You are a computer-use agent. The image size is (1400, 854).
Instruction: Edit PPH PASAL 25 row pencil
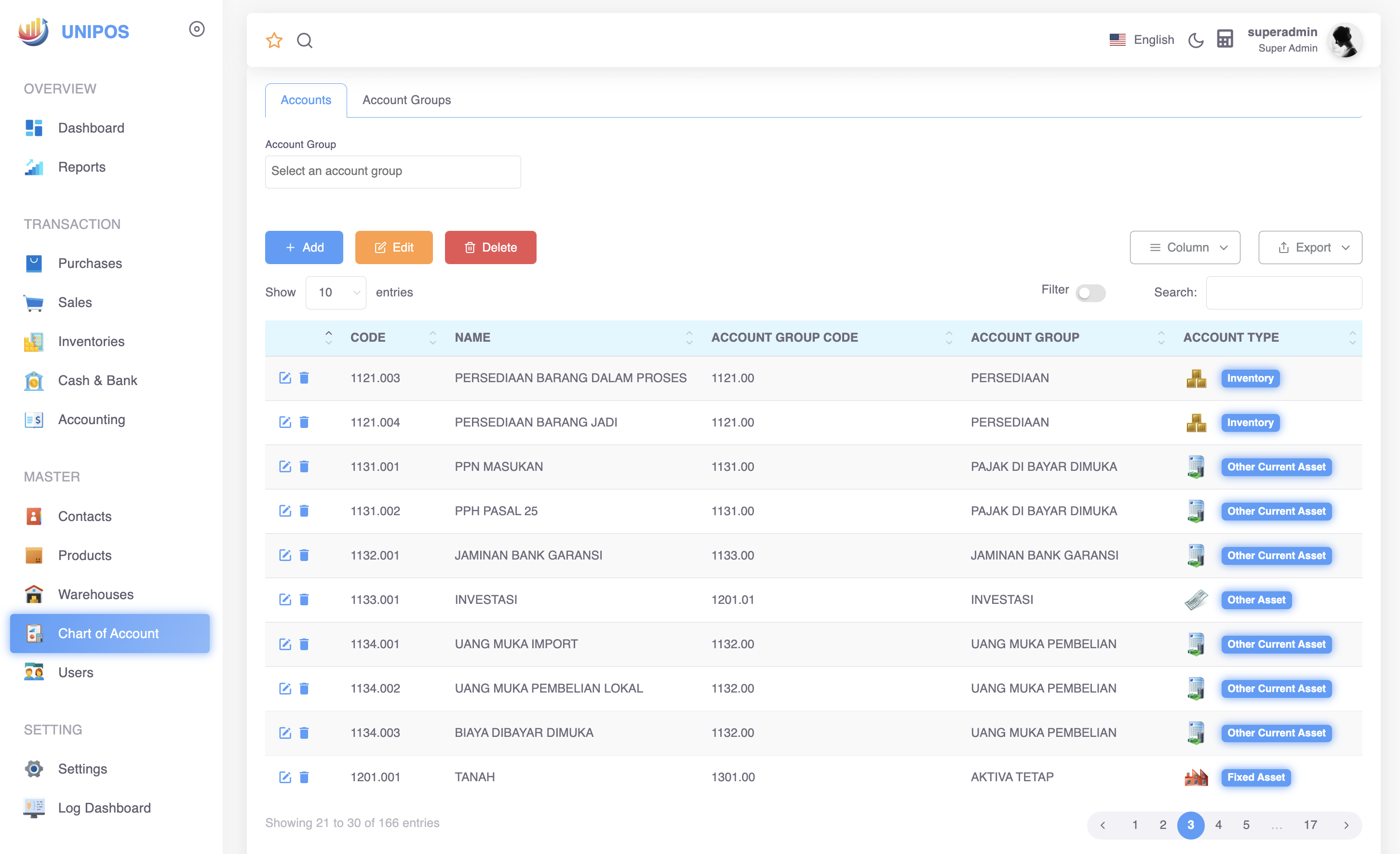point(285,510)
